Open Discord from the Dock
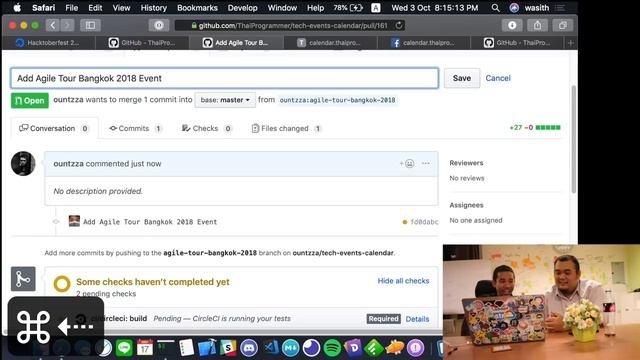This screenshot has height=360, width=640. [x=249, y=348]
